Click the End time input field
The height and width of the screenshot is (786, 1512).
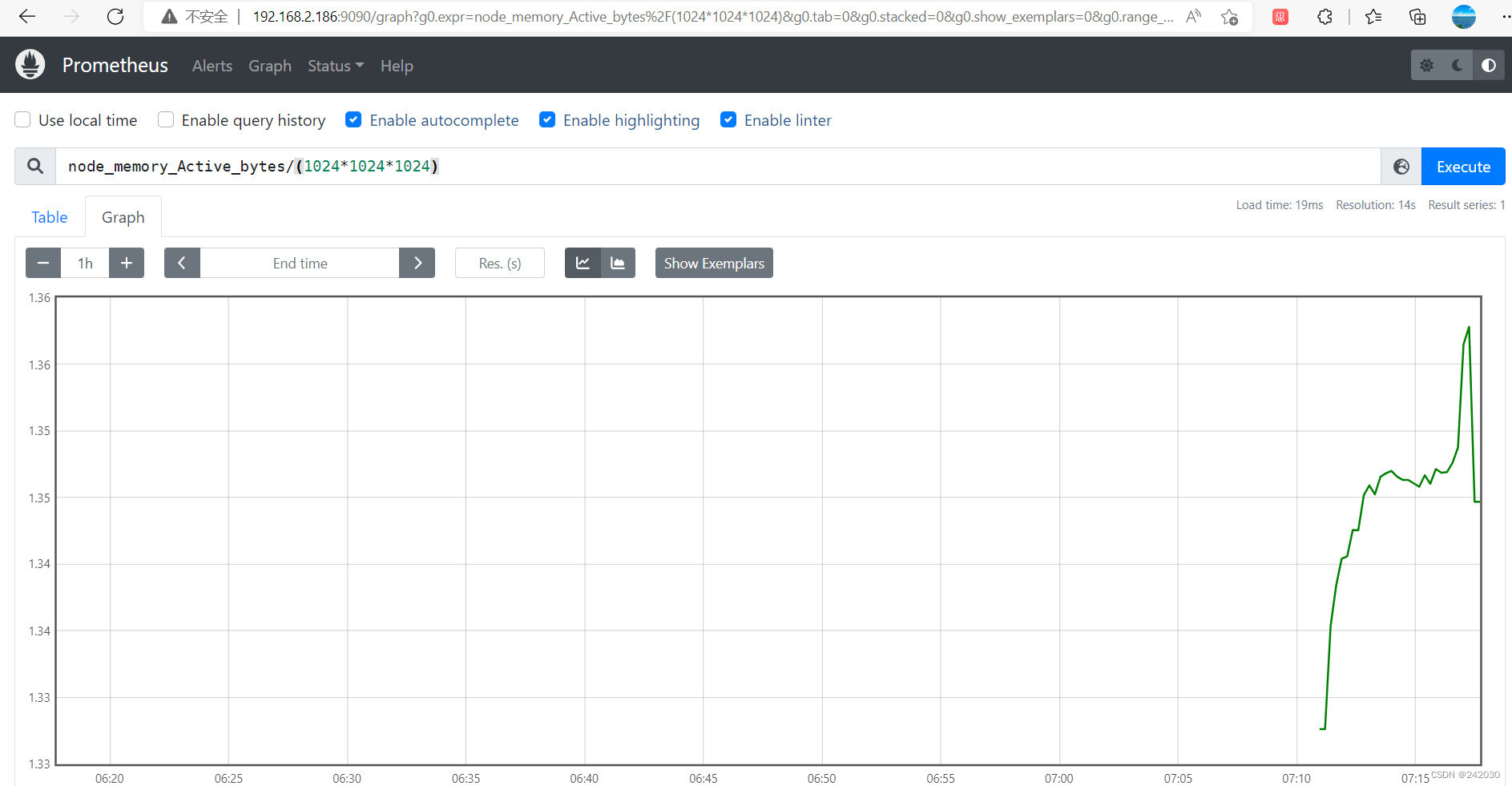[x=300, y=263]
